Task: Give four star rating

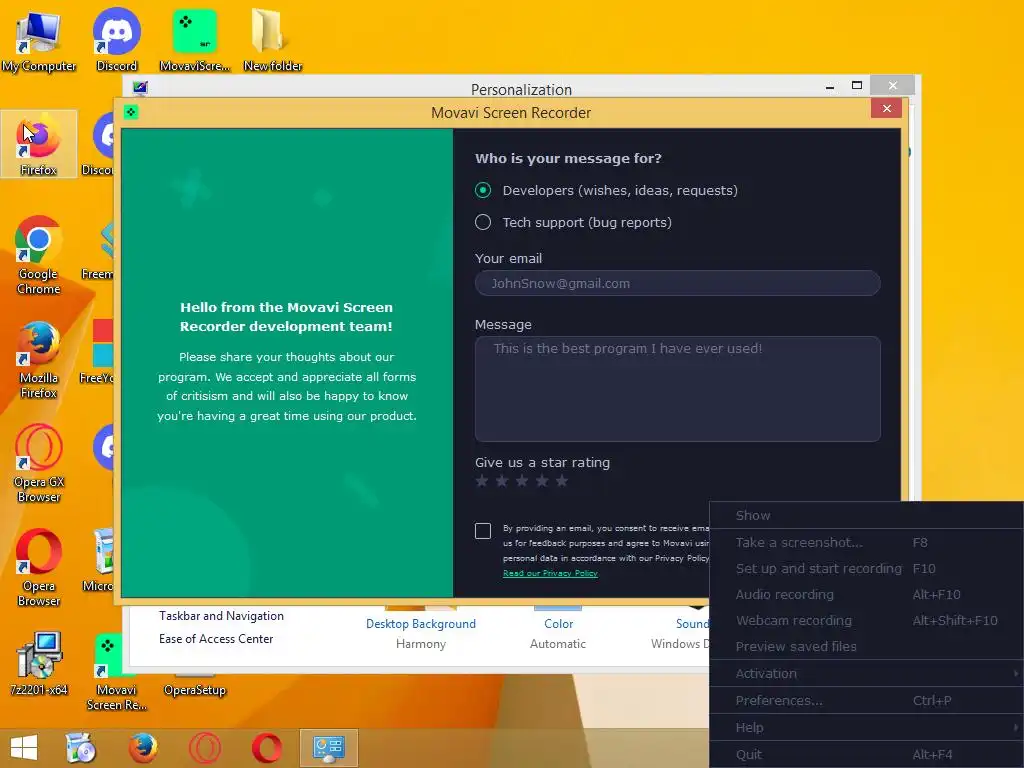Action: [542, 481]
